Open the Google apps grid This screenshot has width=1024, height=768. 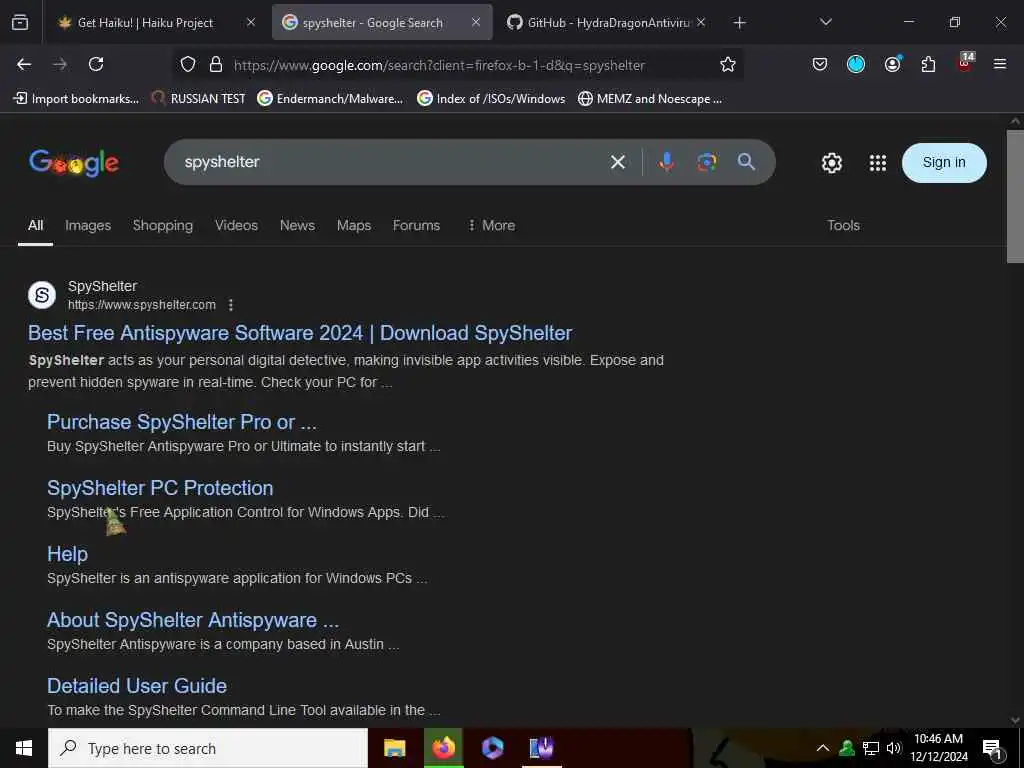878,163
